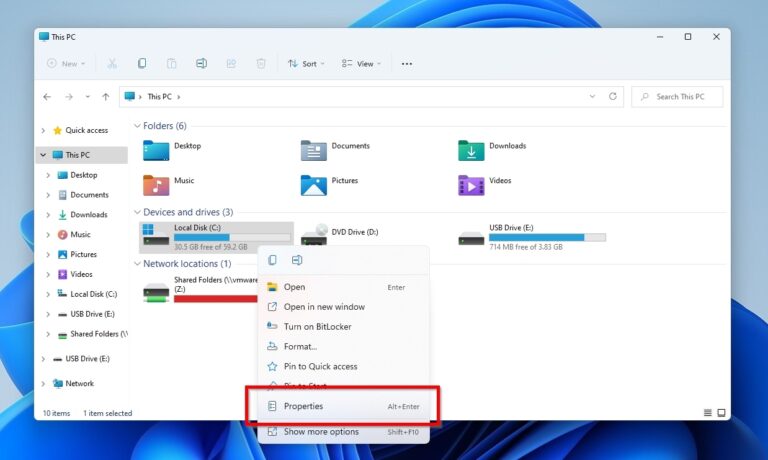
Task: Choose Open in new window
Action: pyautogui.click(x=343, y=307)
